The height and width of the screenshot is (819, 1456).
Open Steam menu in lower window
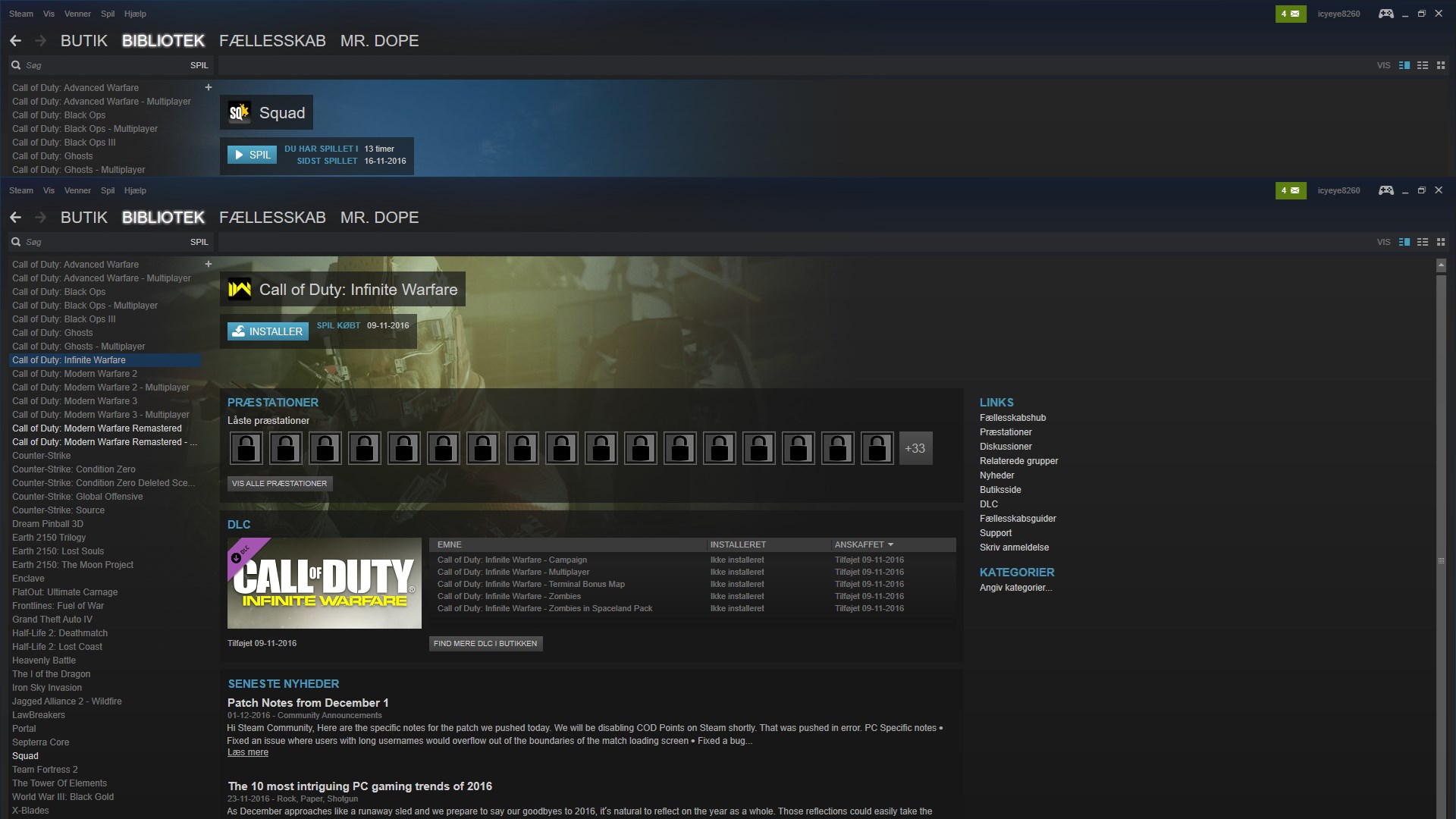pyautogui.click(x=21, y=190)
